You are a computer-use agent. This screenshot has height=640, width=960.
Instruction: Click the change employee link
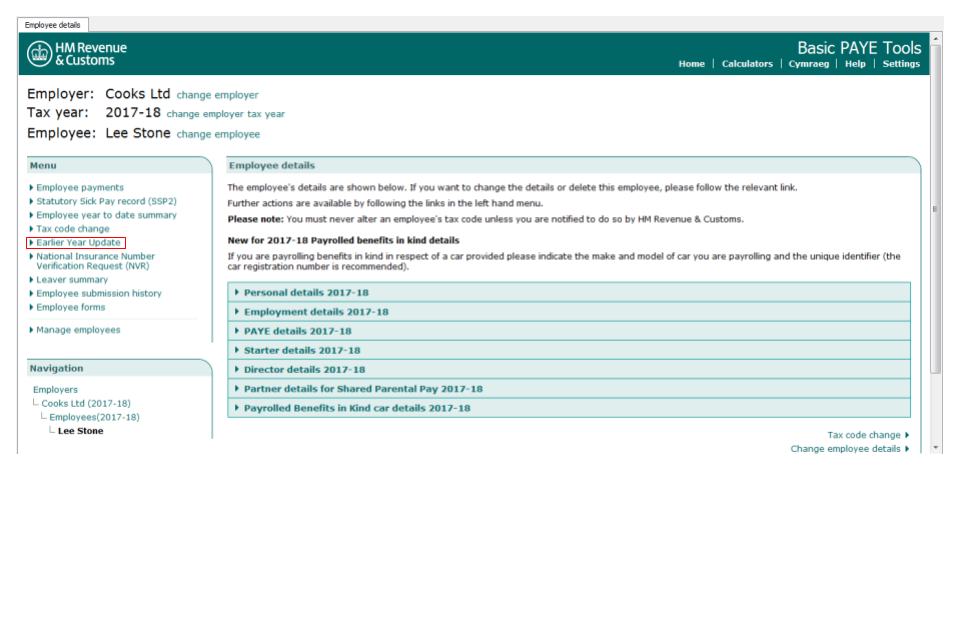click(x=218, y=134)
